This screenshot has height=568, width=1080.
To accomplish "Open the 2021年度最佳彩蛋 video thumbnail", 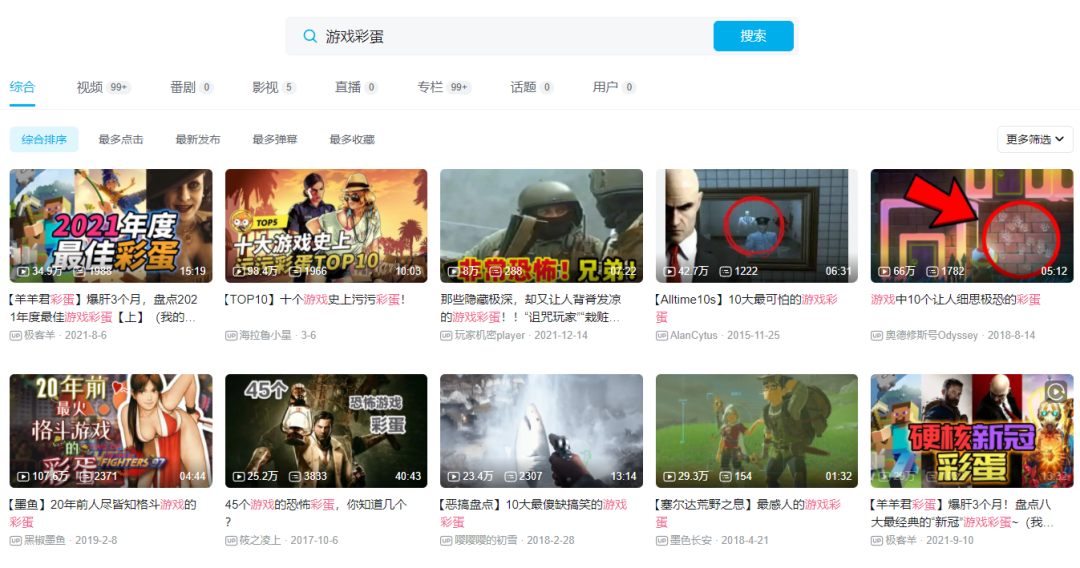I will coord(111,226).
